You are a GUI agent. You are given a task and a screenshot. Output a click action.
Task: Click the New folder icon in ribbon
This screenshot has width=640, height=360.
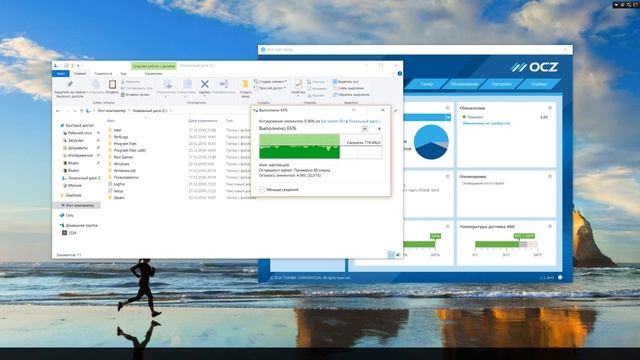click(245, 84)
